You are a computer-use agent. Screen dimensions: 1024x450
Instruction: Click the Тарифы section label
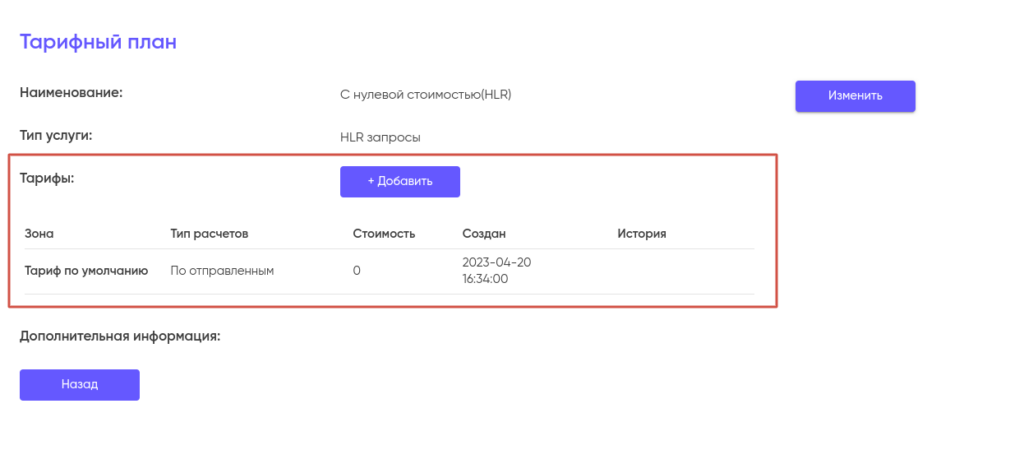48,178
